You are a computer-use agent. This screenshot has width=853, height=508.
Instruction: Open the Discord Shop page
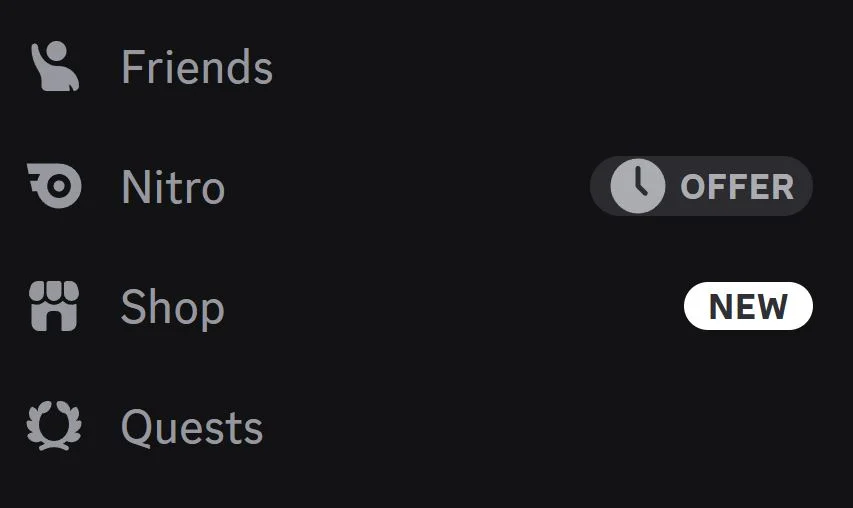tap(172, 308)
